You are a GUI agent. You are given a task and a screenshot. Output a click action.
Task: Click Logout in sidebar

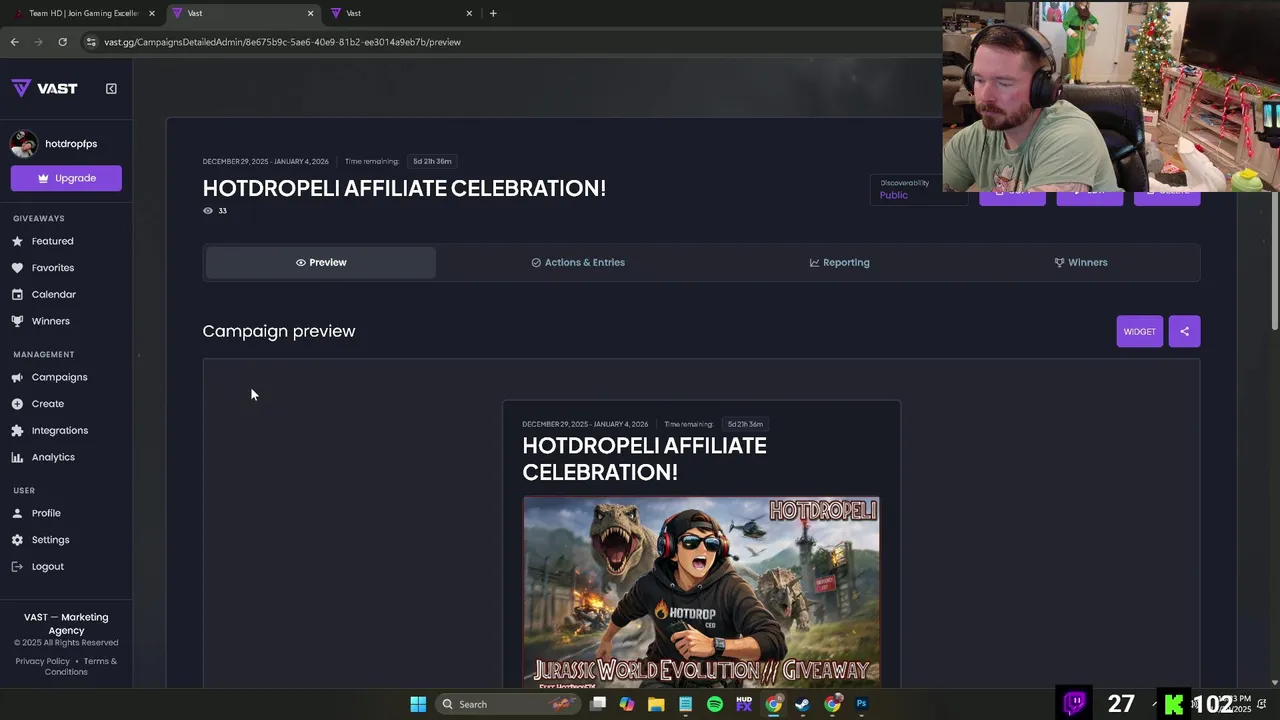[38, 566]
